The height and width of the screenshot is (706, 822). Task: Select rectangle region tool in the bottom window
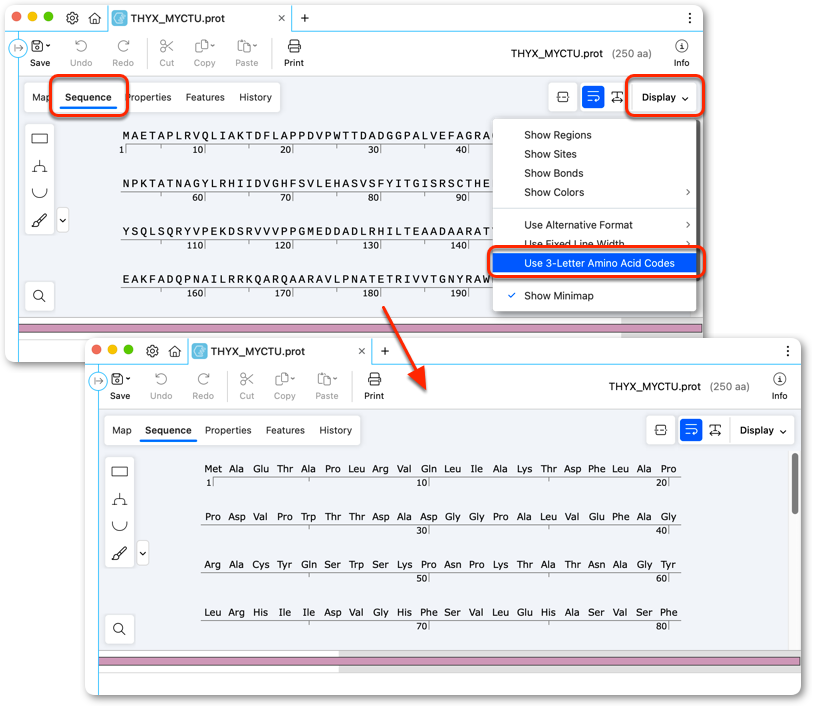(x=120, y=472)
